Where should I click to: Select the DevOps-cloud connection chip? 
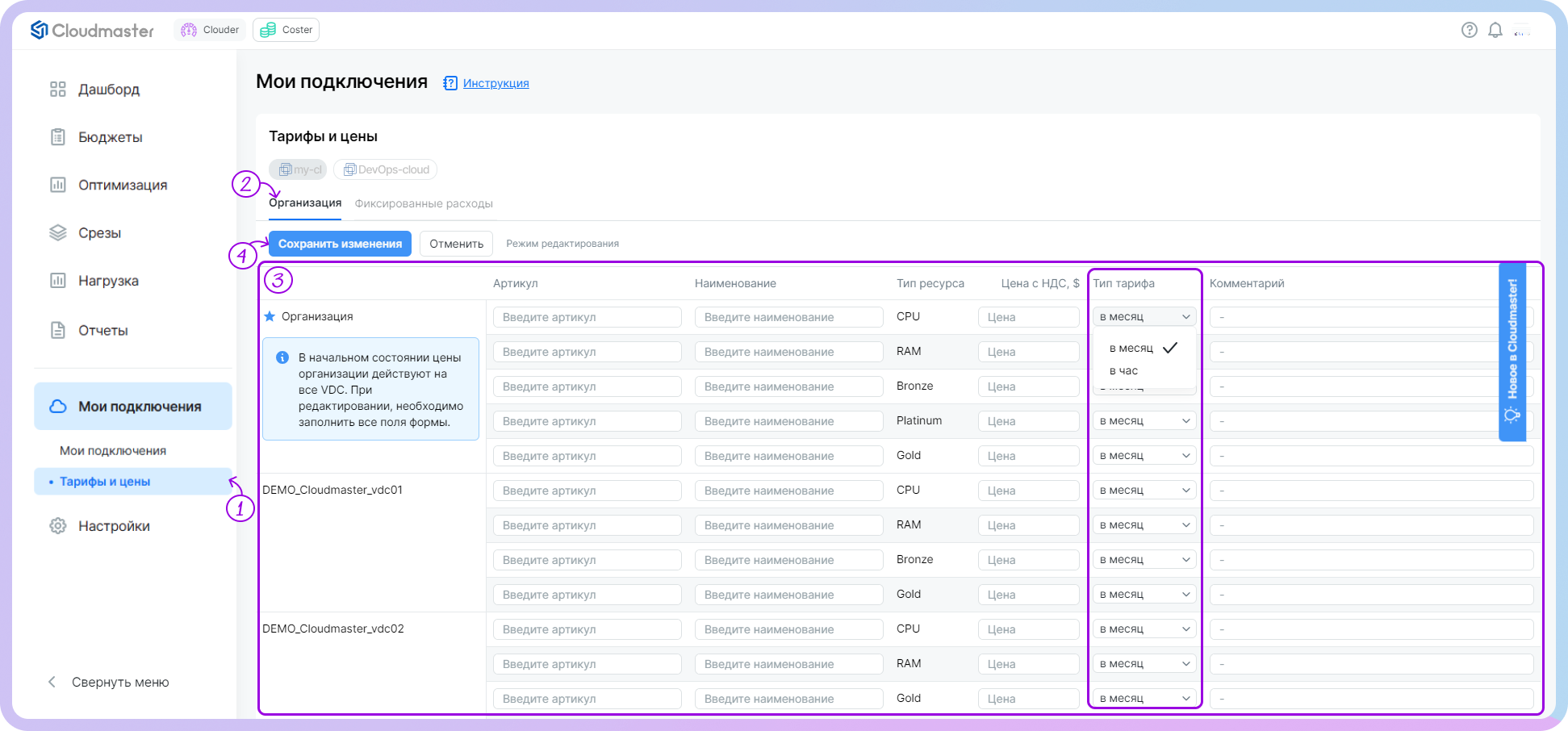coord(386,169)
